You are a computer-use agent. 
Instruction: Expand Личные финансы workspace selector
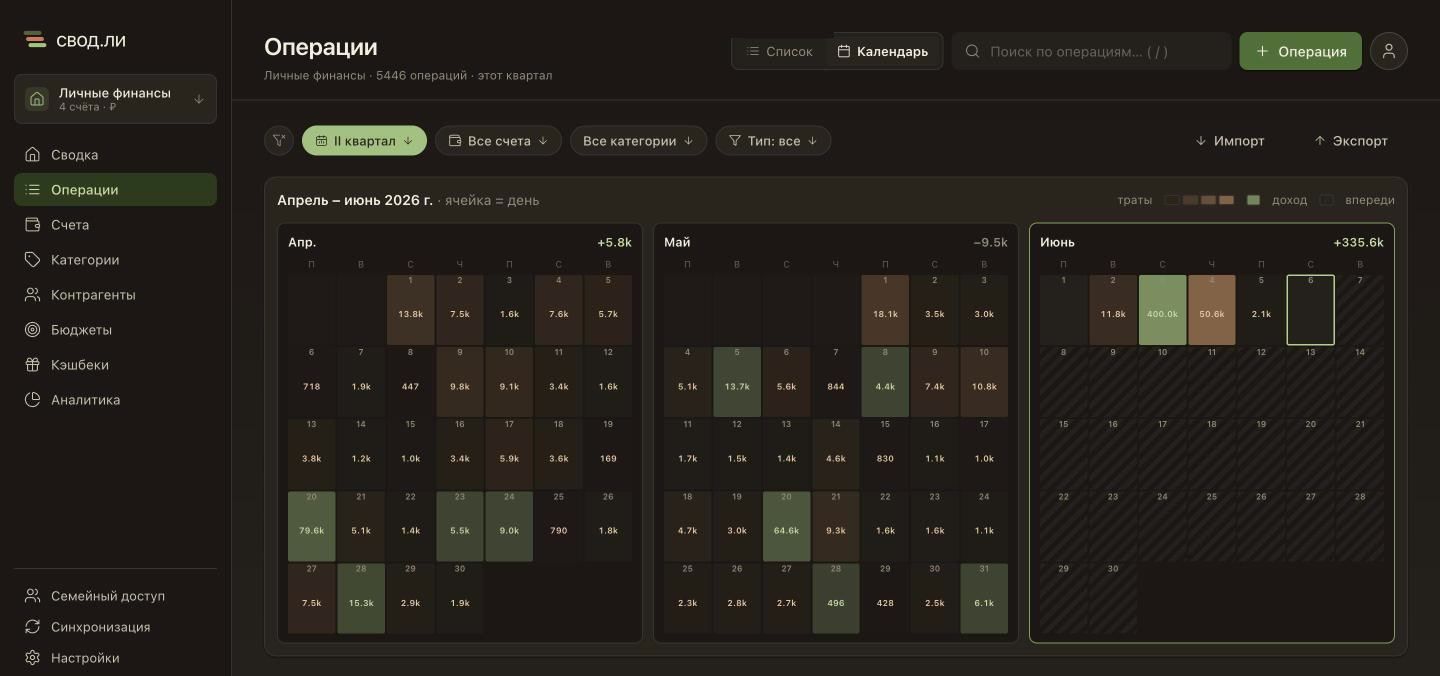pos(115,99)
